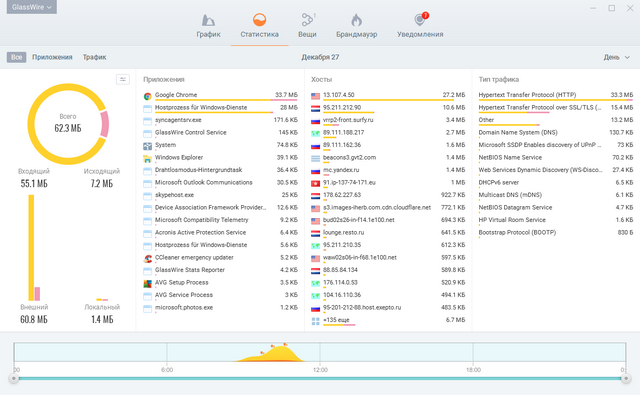Click the AVG Service Process icon
The width and height of the screenshot is (640, 395).
[148, 296]
